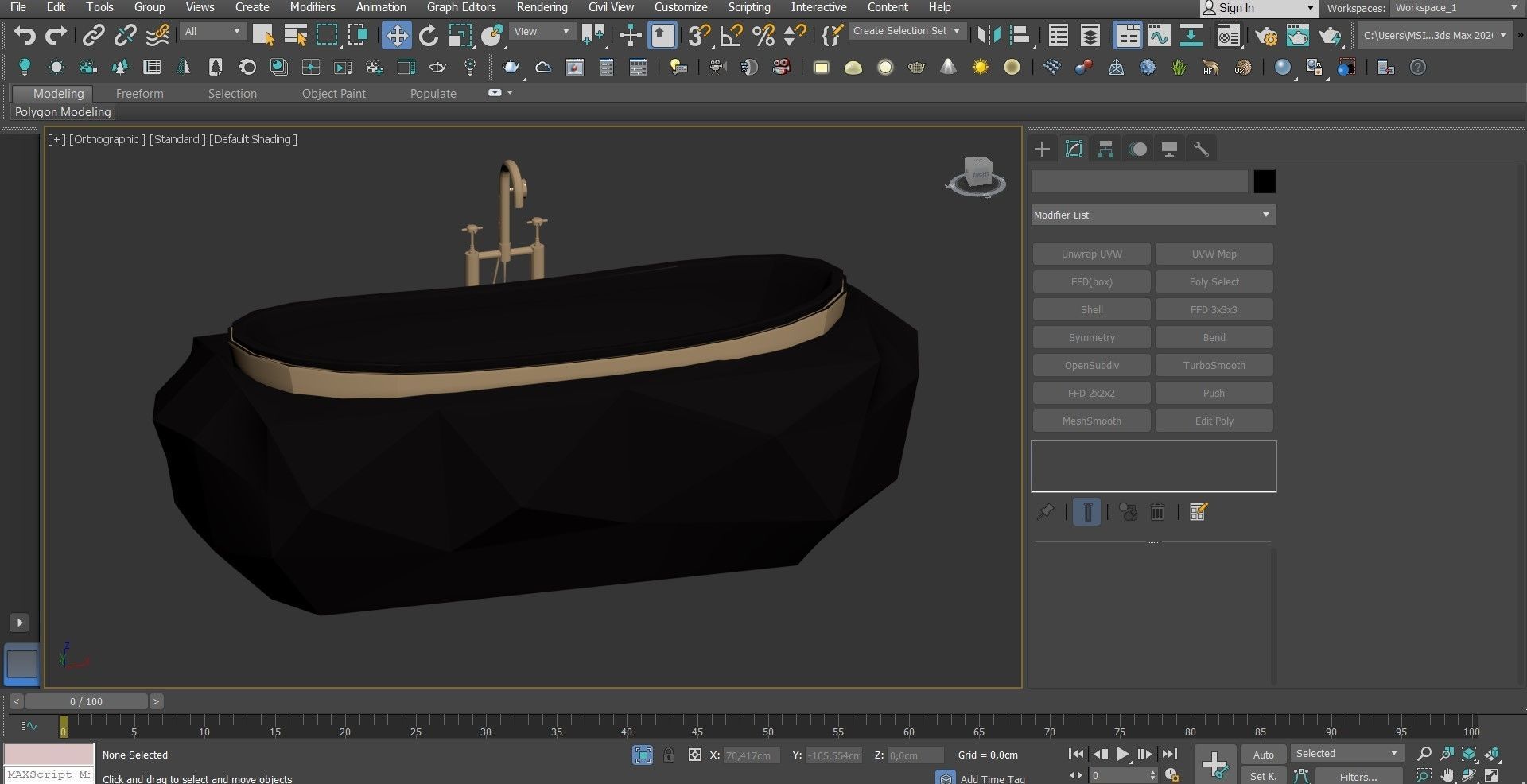This screenshot has height=784, width=1527.
Task: Switch to the Freeform ribbon tab
Action: click(x=139, y=94)
